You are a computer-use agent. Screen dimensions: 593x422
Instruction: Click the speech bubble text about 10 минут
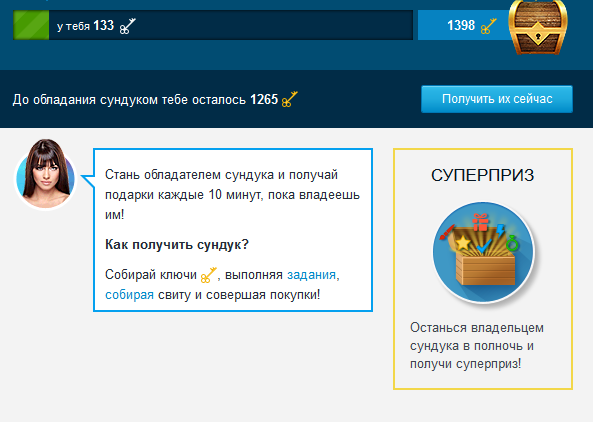(x=232, y=194)
